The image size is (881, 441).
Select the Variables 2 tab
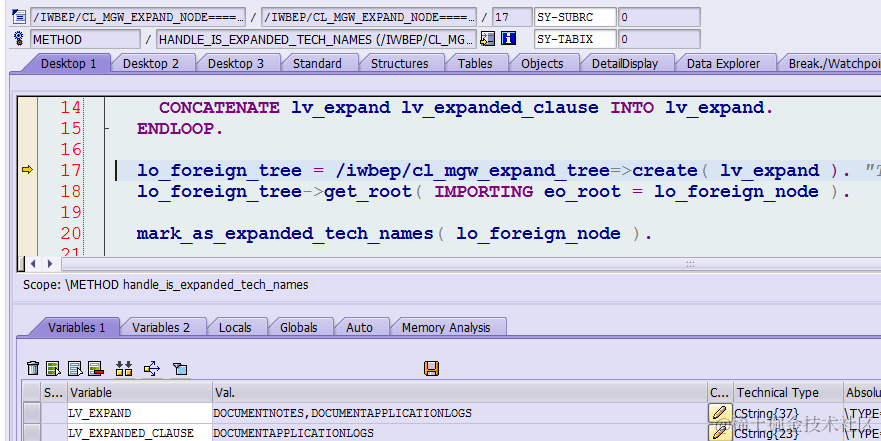coord(161,328)
